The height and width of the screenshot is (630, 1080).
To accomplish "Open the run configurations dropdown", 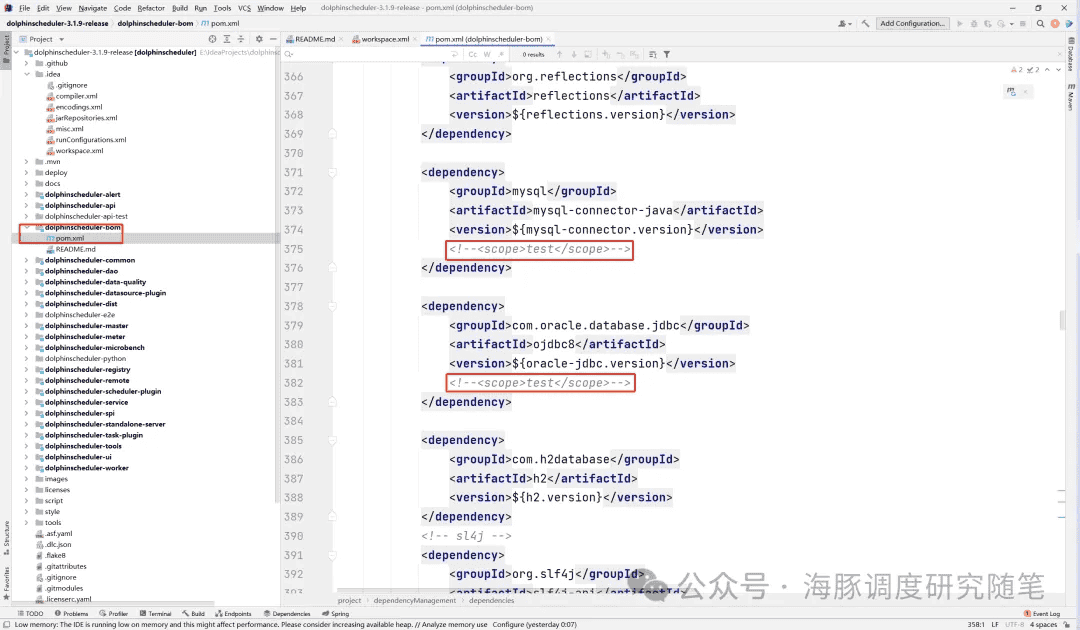I will click(912, 23).
